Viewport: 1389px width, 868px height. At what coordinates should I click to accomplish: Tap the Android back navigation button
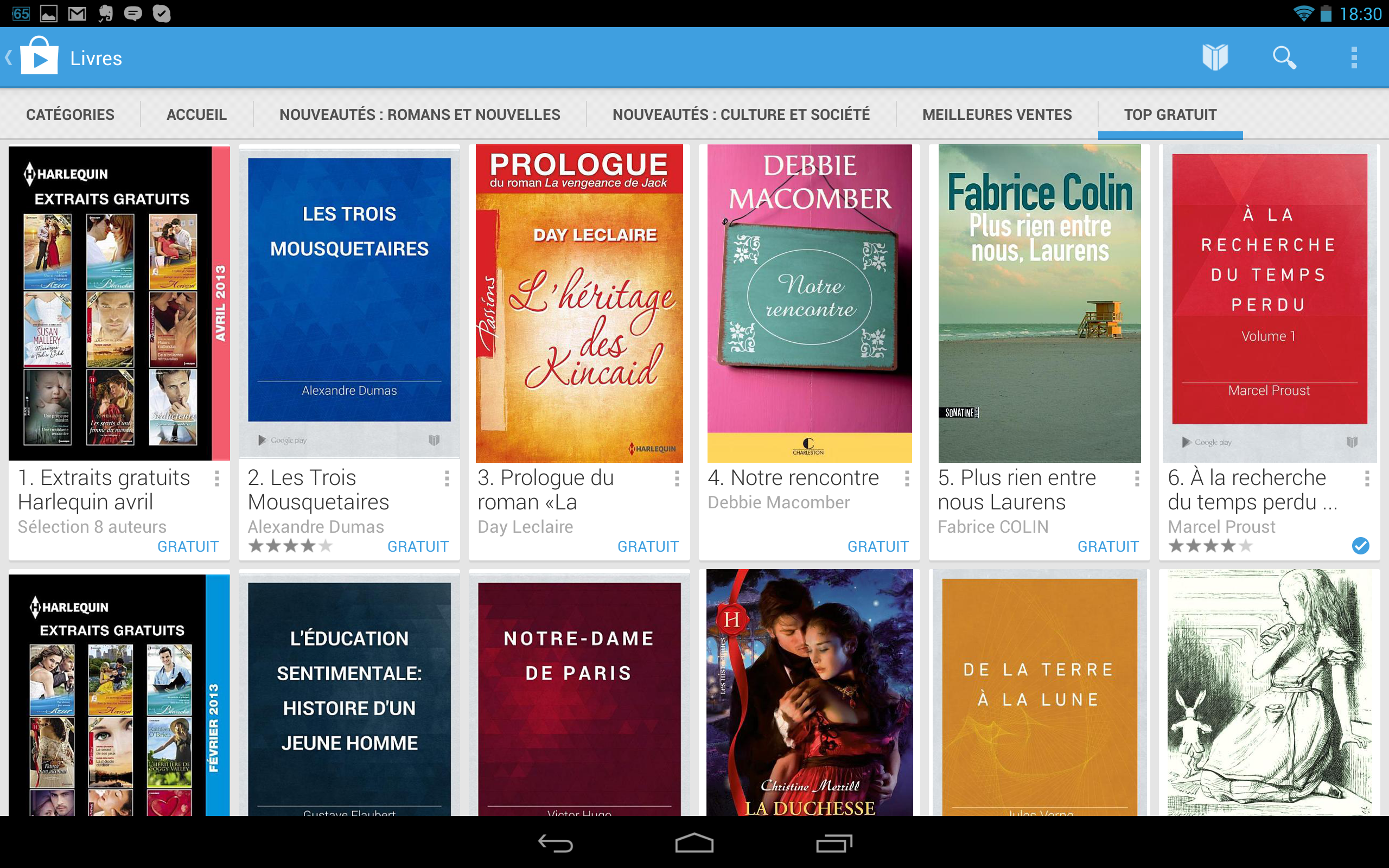(555, 843)
